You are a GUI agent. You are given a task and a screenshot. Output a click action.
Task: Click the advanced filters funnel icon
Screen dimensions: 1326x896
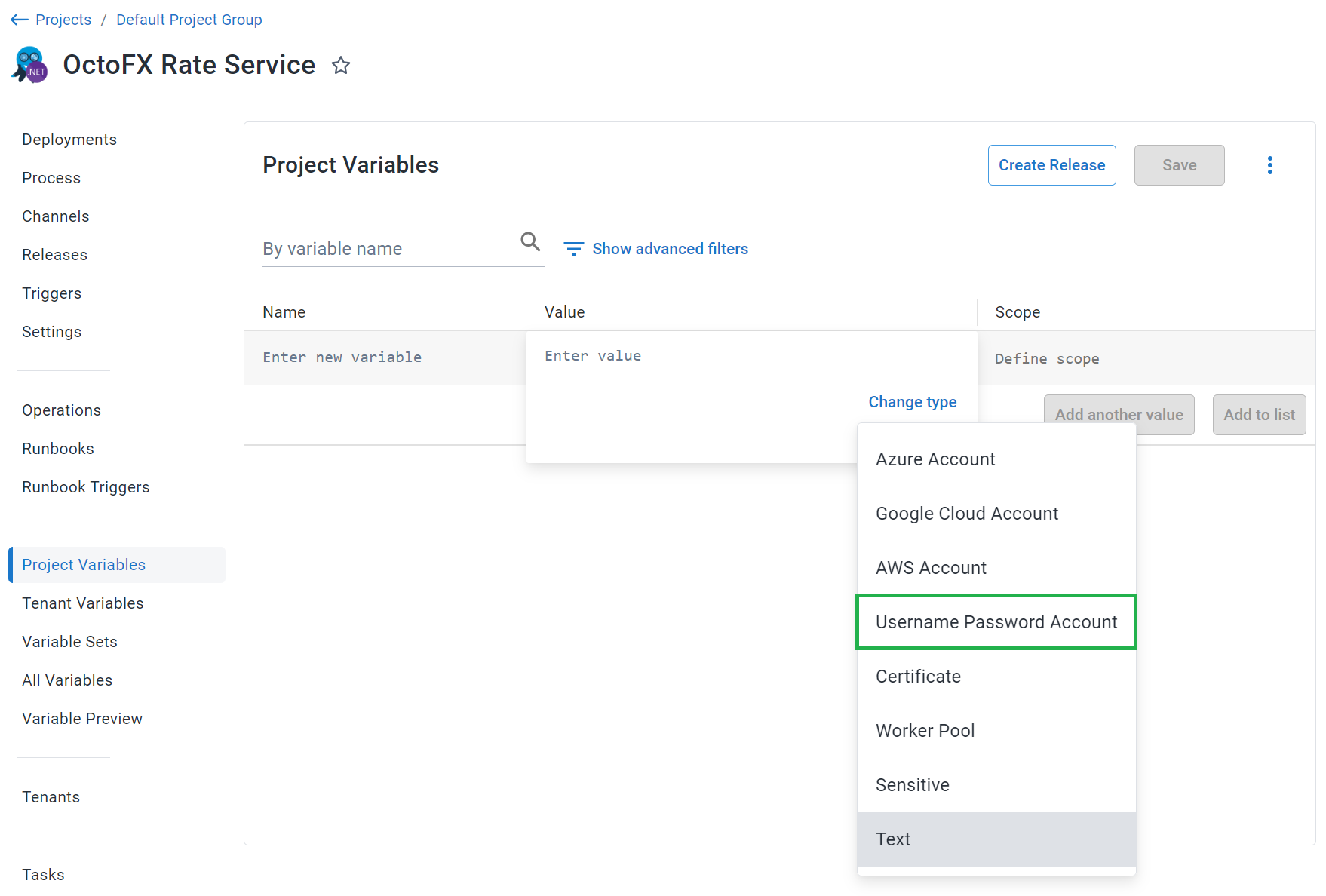tap(574, 249)
